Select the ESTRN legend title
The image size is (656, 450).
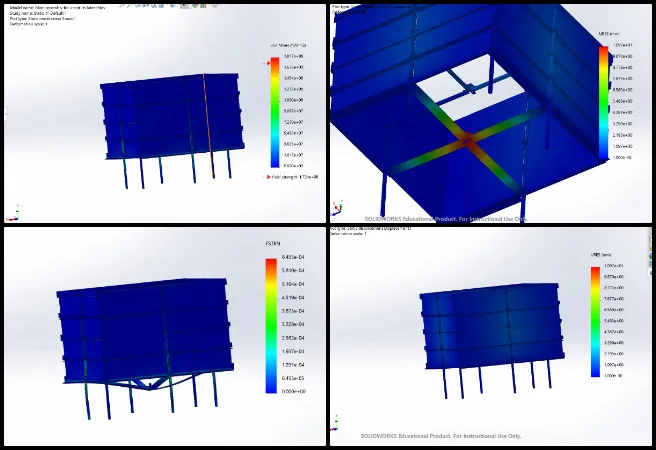pyautogui.click(x=272, y=242)
